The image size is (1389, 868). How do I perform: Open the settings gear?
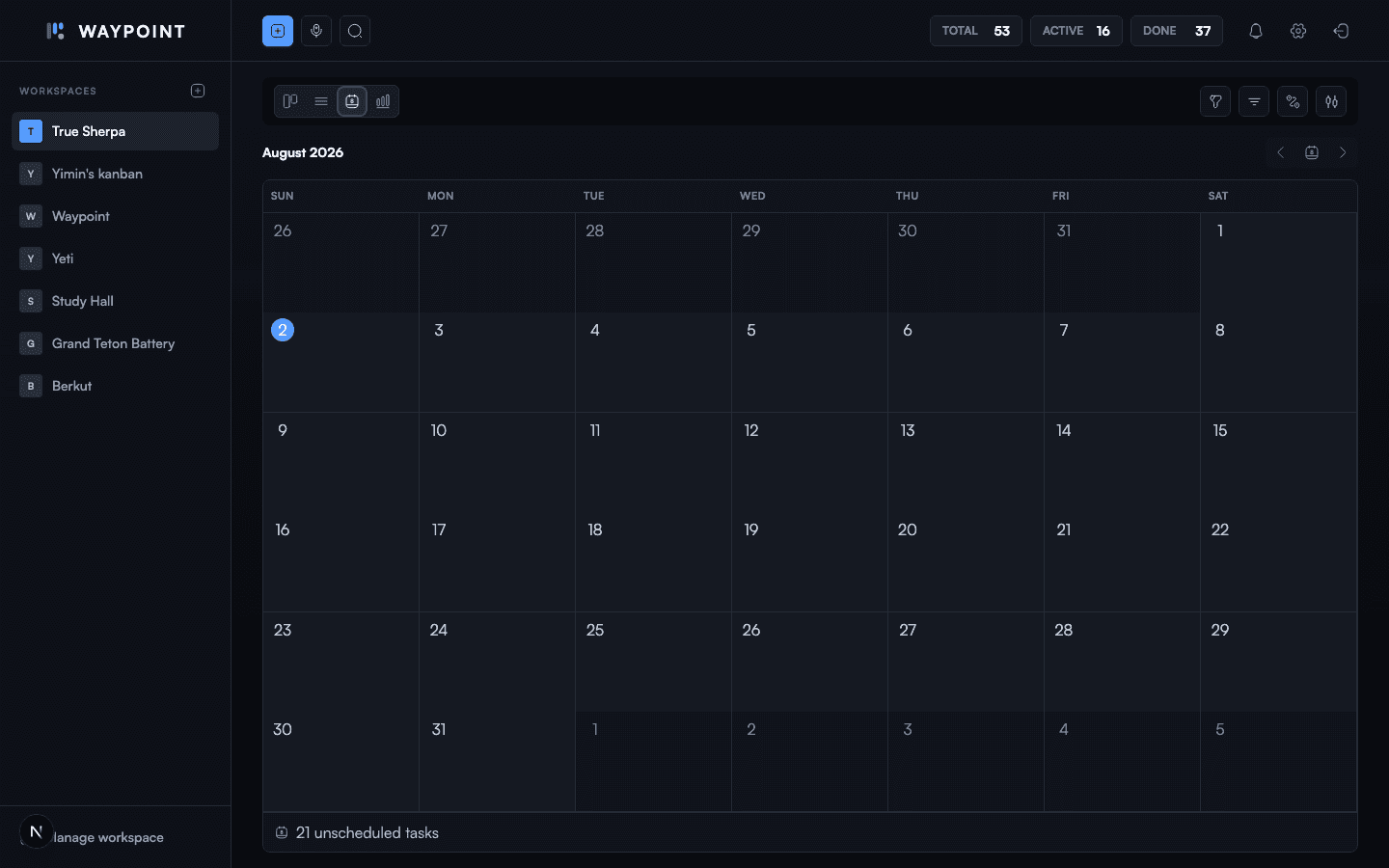[x=1298, y=31]
